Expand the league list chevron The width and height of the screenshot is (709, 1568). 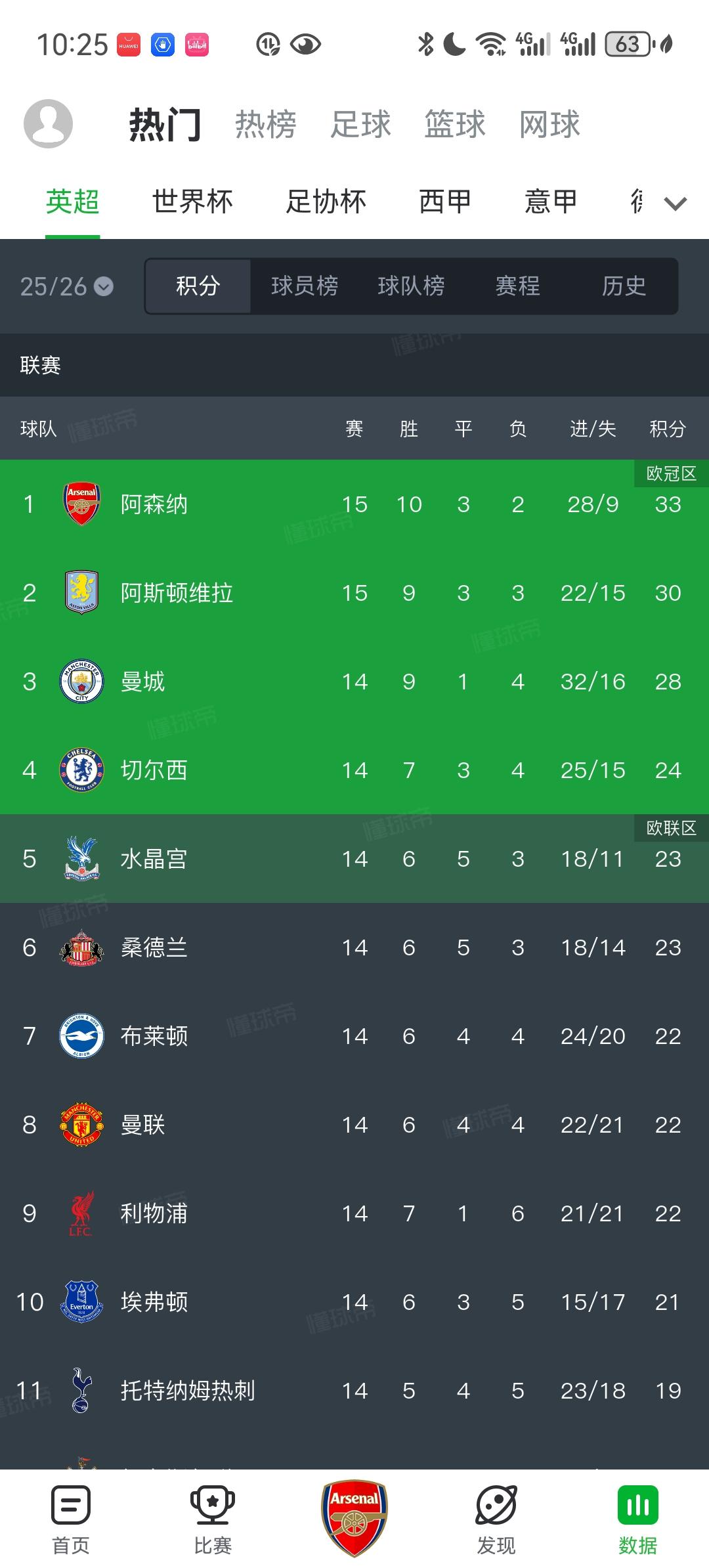point(676,203)
